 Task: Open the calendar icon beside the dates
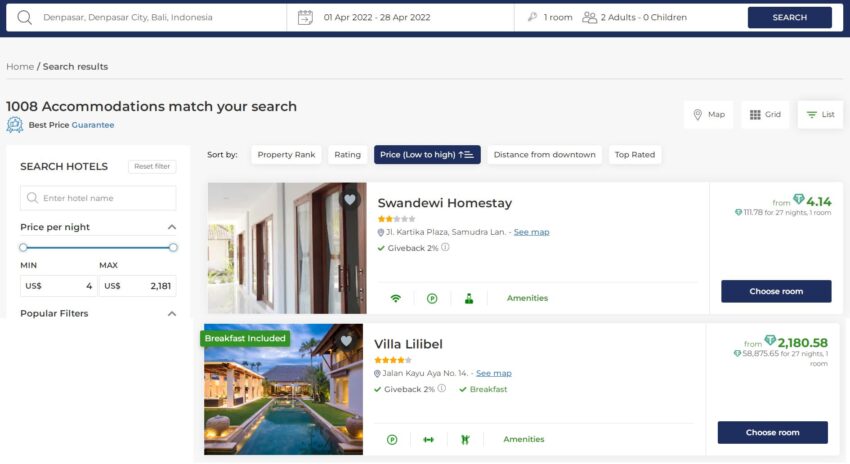click(305, 17)
